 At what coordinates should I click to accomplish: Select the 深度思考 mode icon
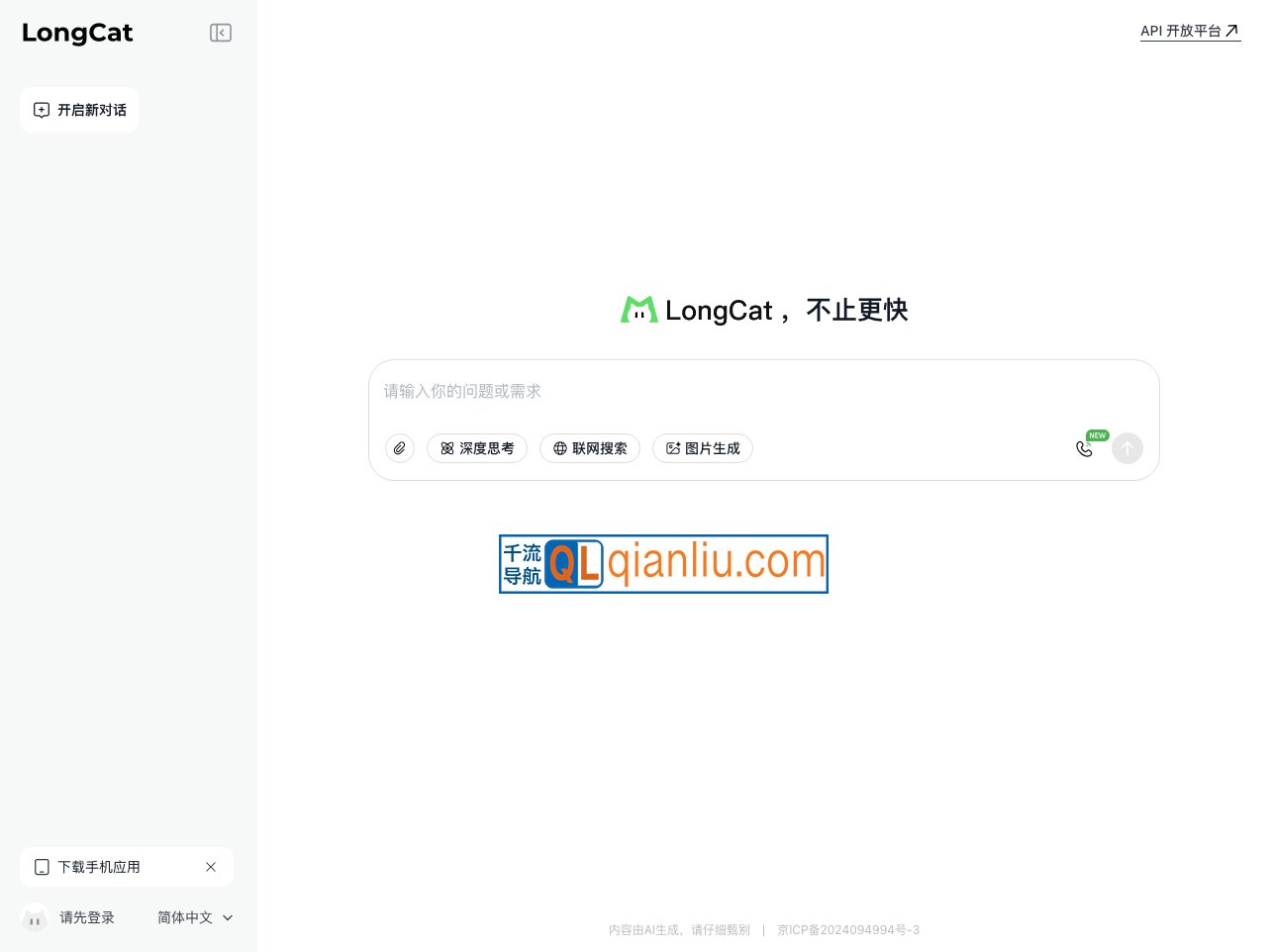tap(446, 448)
